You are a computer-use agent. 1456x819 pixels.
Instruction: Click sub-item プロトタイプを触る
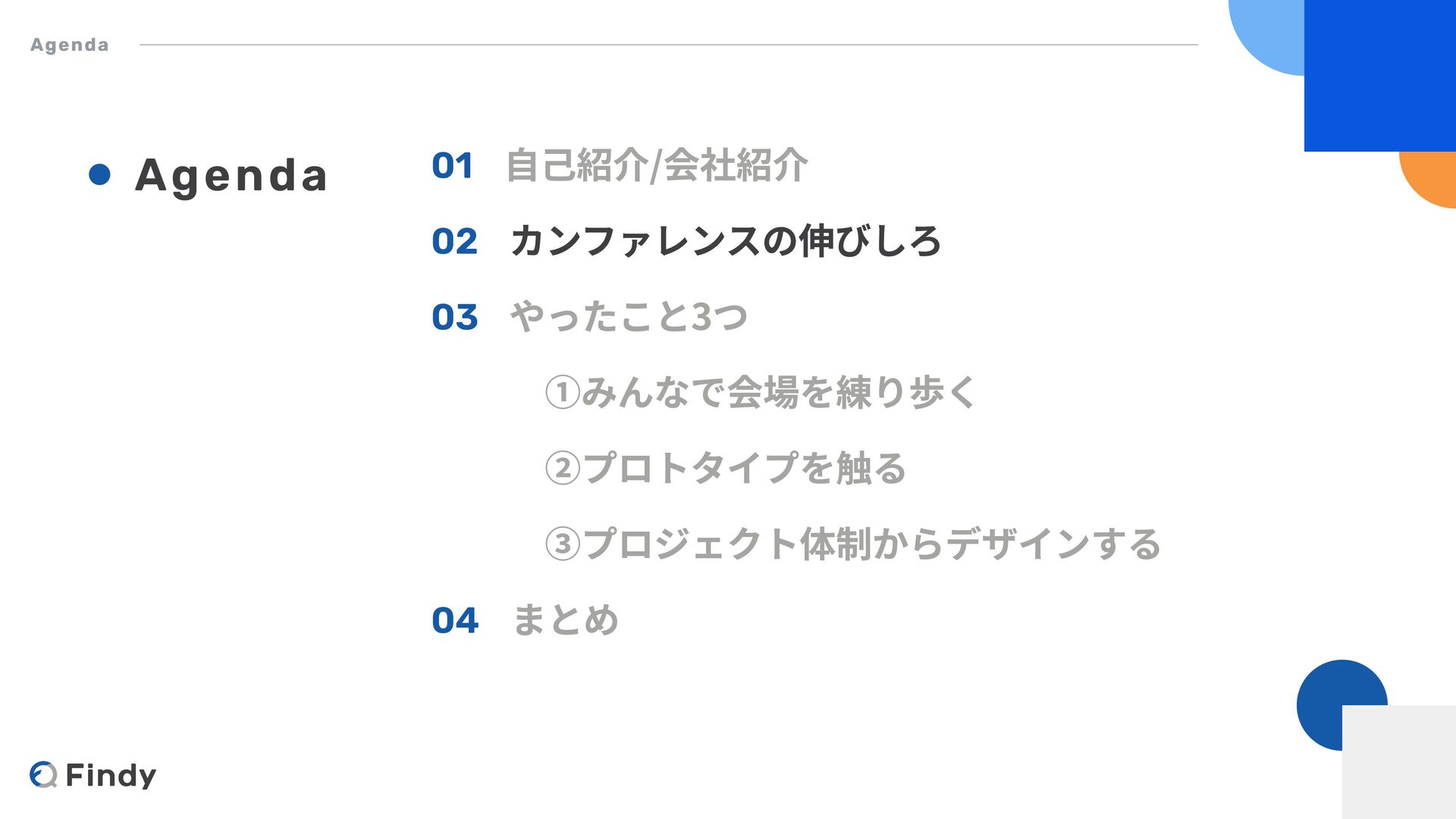click(744, 468)
